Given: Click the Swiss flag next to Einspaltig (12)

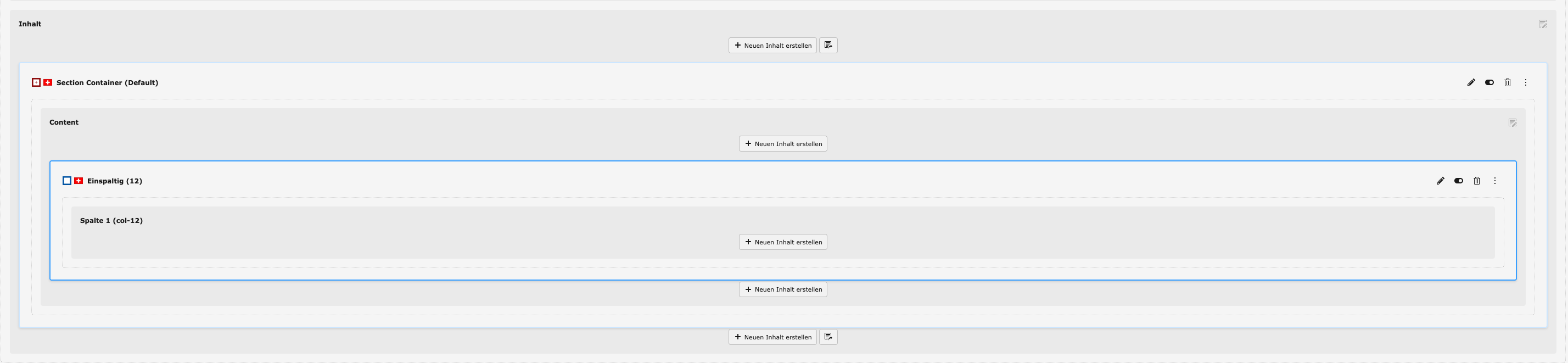Looking at the screenshot, I should [x=79, y=181].
